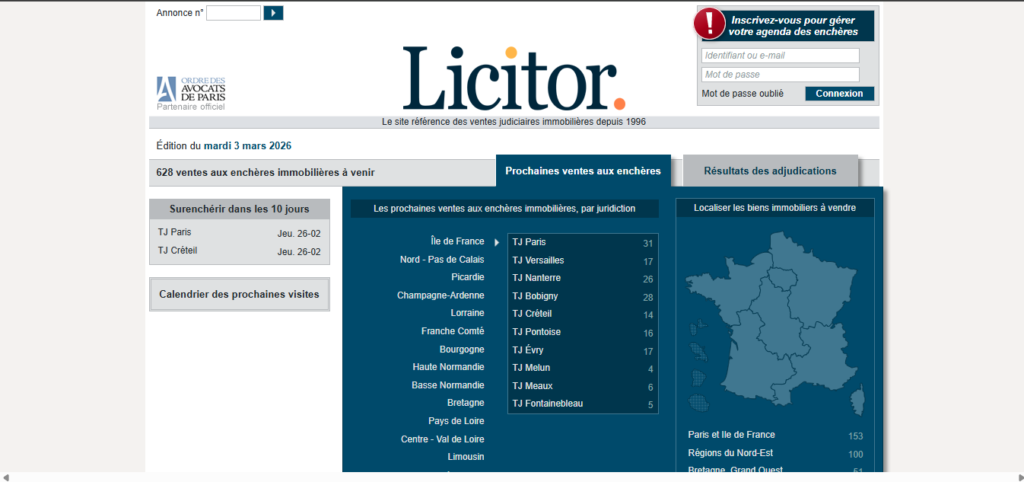The height and width of the screenshot is (482, 1024).
Task: Click the Corsica island on the map
Action: 859,399
